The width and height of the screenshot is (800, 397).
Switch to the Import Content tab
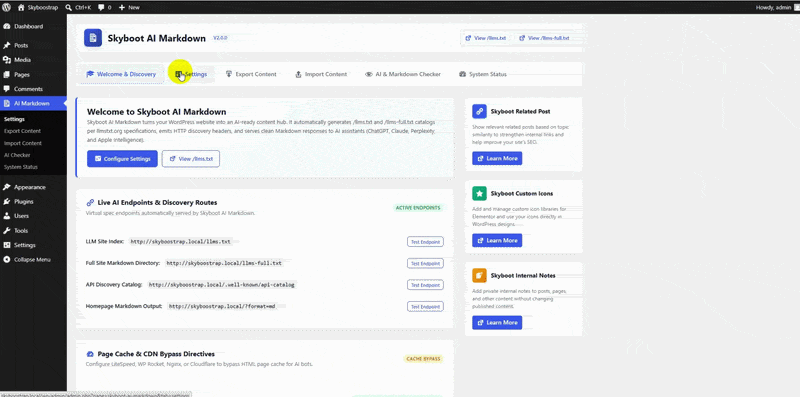(321, 74)
